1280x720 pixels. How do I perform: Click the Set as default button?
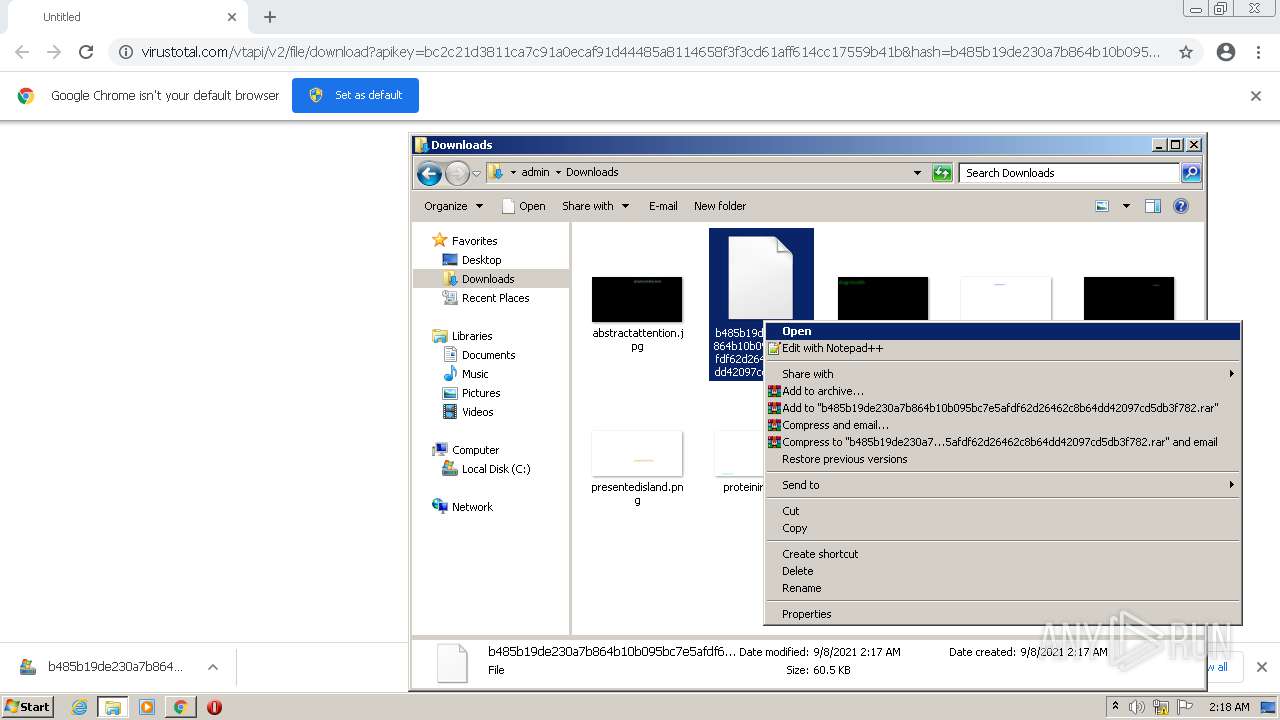pyautogui.click(x=355, y=95)
